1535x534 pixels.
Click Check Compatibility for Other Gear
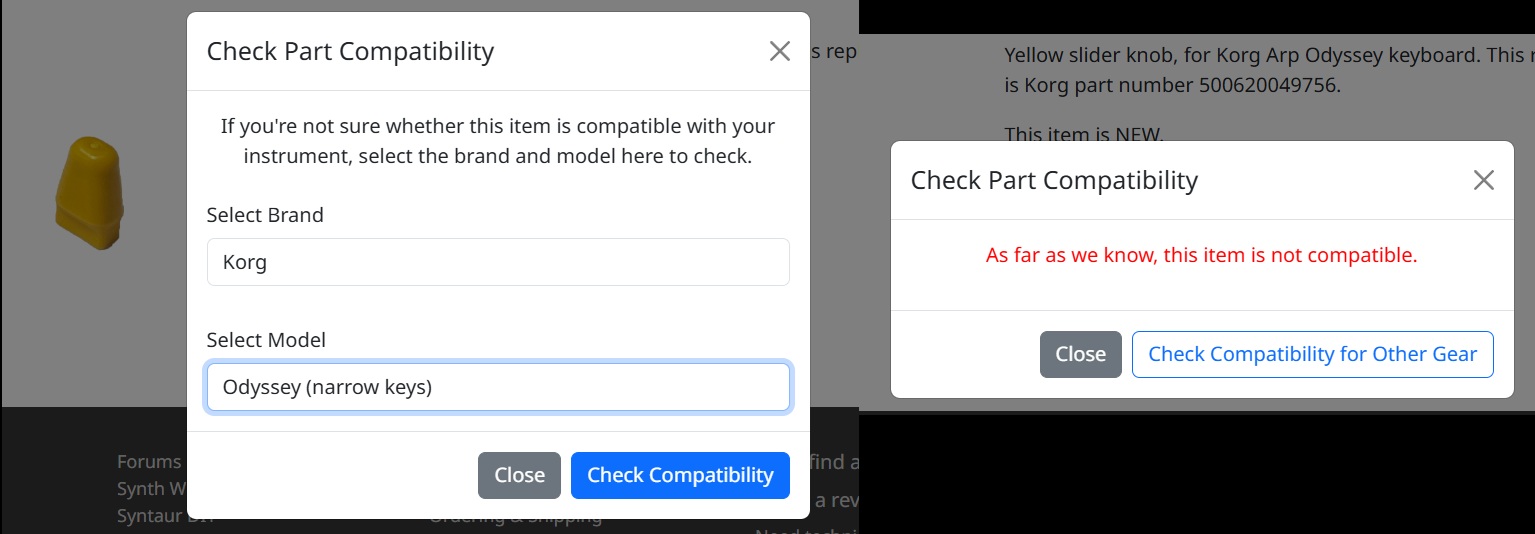pyautogui.click(x=1312, y=354)
